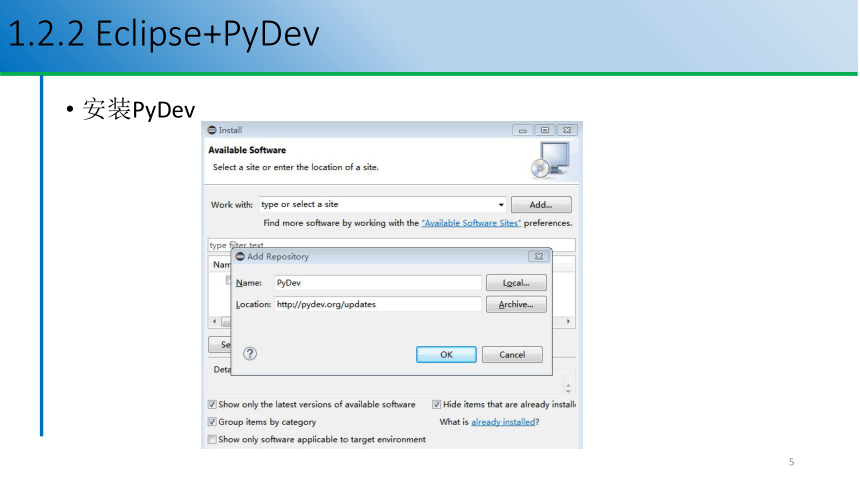Enable Show only software applicable to target
Viewport: 860px width, 484px height.
212,440
